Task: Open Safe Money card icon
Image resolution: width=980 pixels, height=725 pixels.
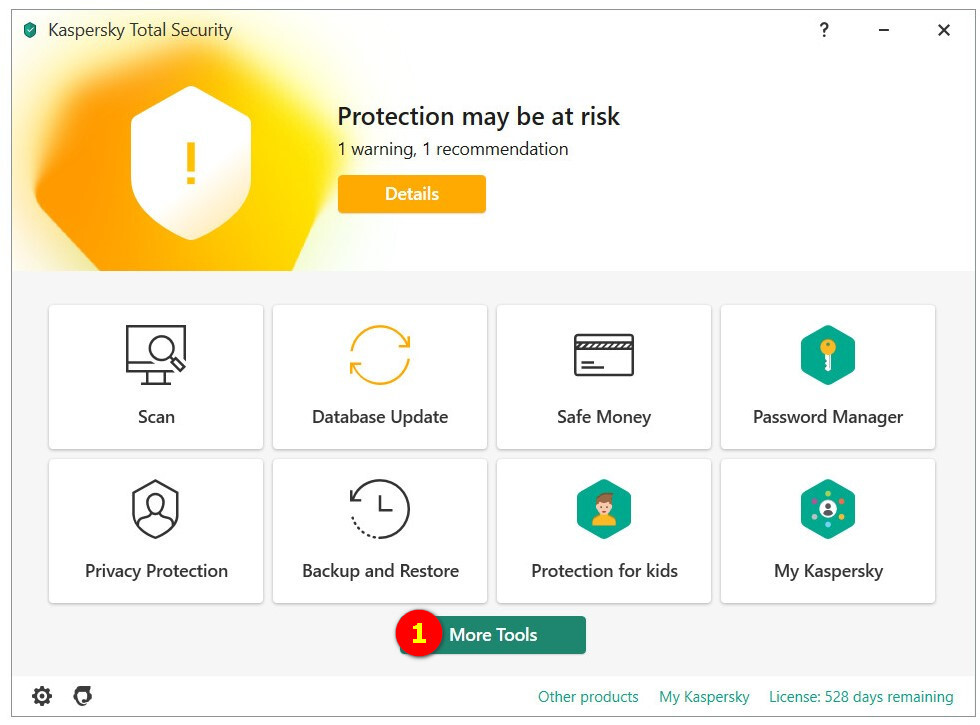Action: 604,354
